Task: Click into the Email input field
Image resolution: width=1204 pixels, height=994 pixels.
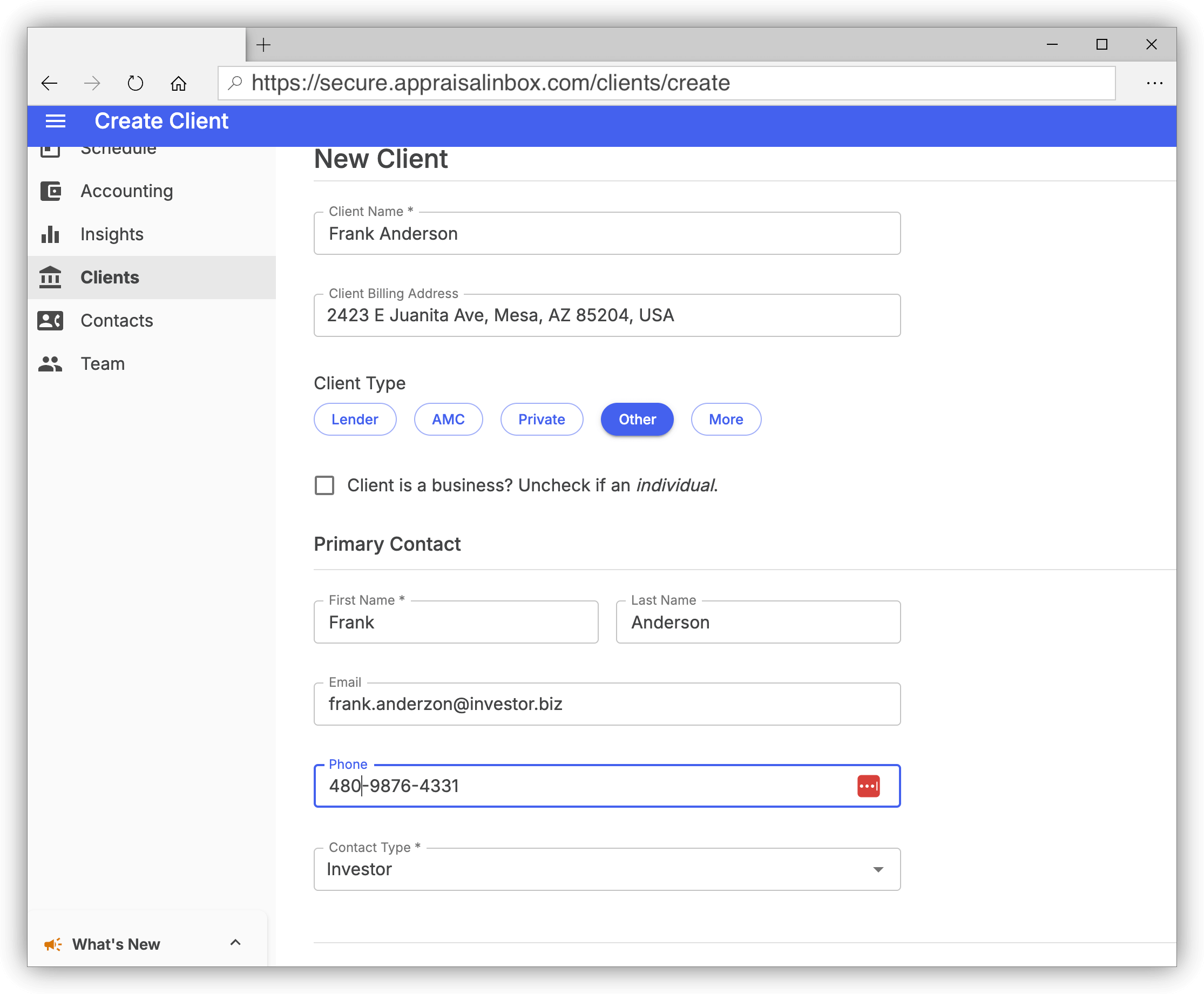Action: coord(607,704)
